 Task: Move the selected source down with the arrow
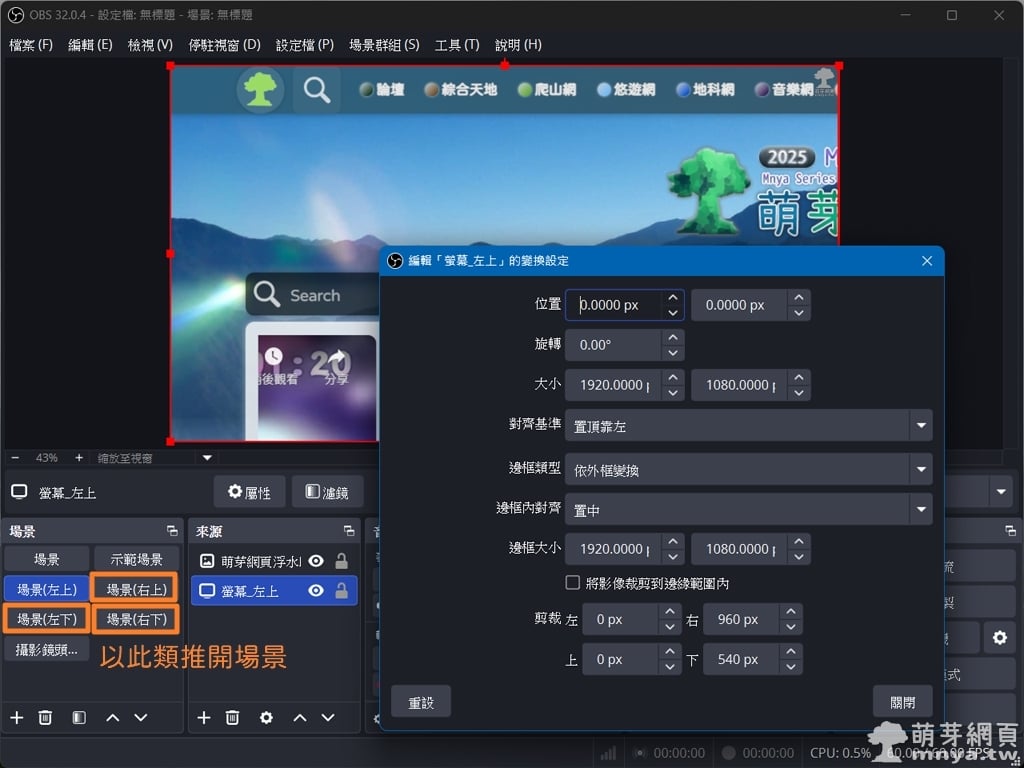coord(328,718)
